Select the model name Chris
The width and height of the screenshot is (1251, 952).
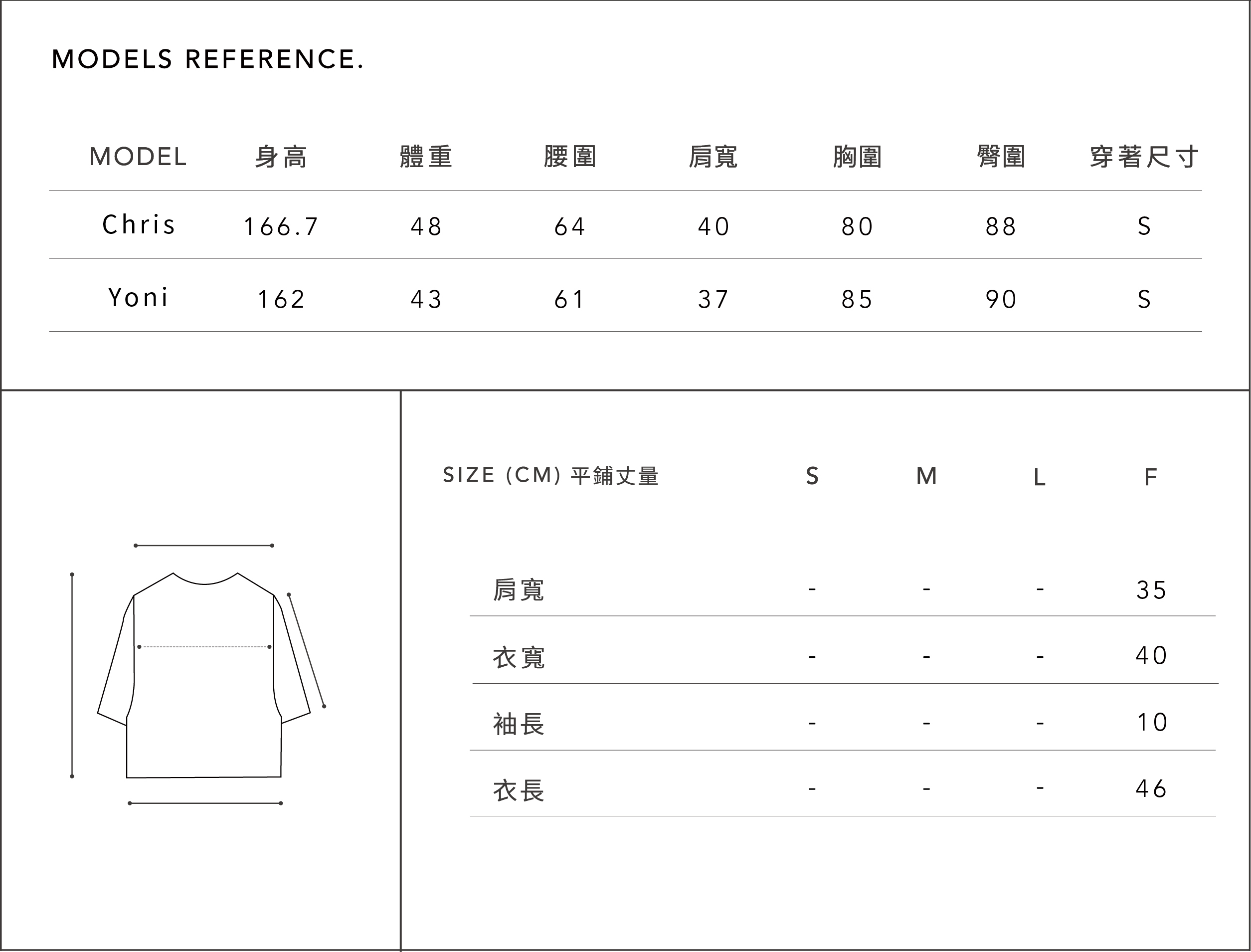139,225
